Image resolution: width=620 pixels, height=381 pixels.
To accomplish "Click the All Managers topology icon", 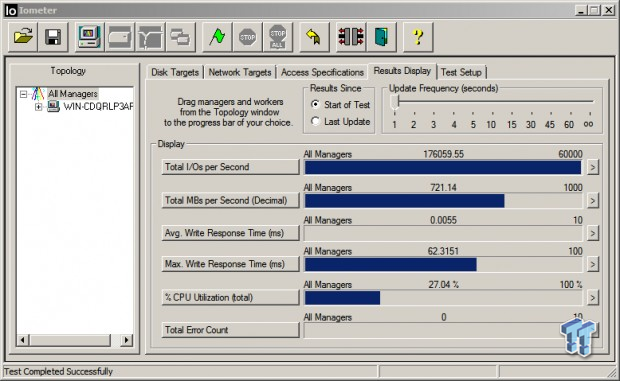I will point(38,94).
